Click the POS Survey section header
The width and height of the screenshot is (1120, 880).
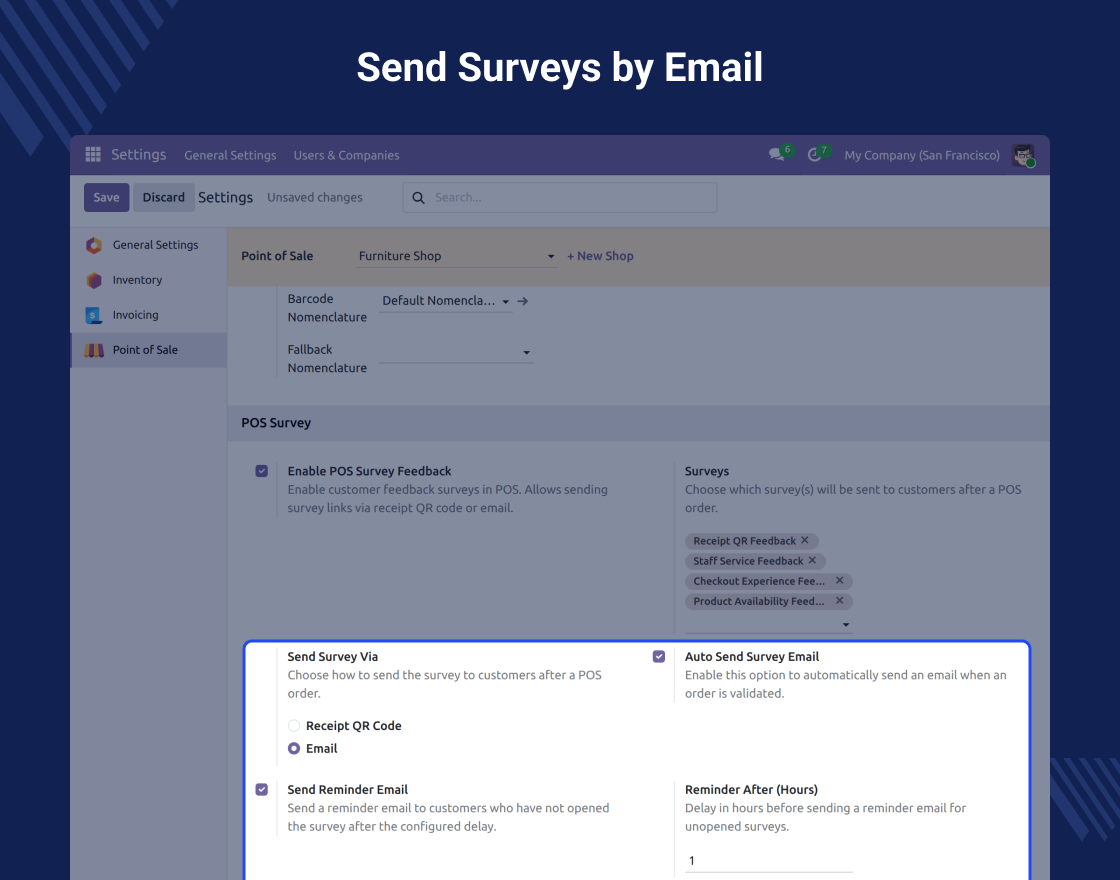pos(639,423)
